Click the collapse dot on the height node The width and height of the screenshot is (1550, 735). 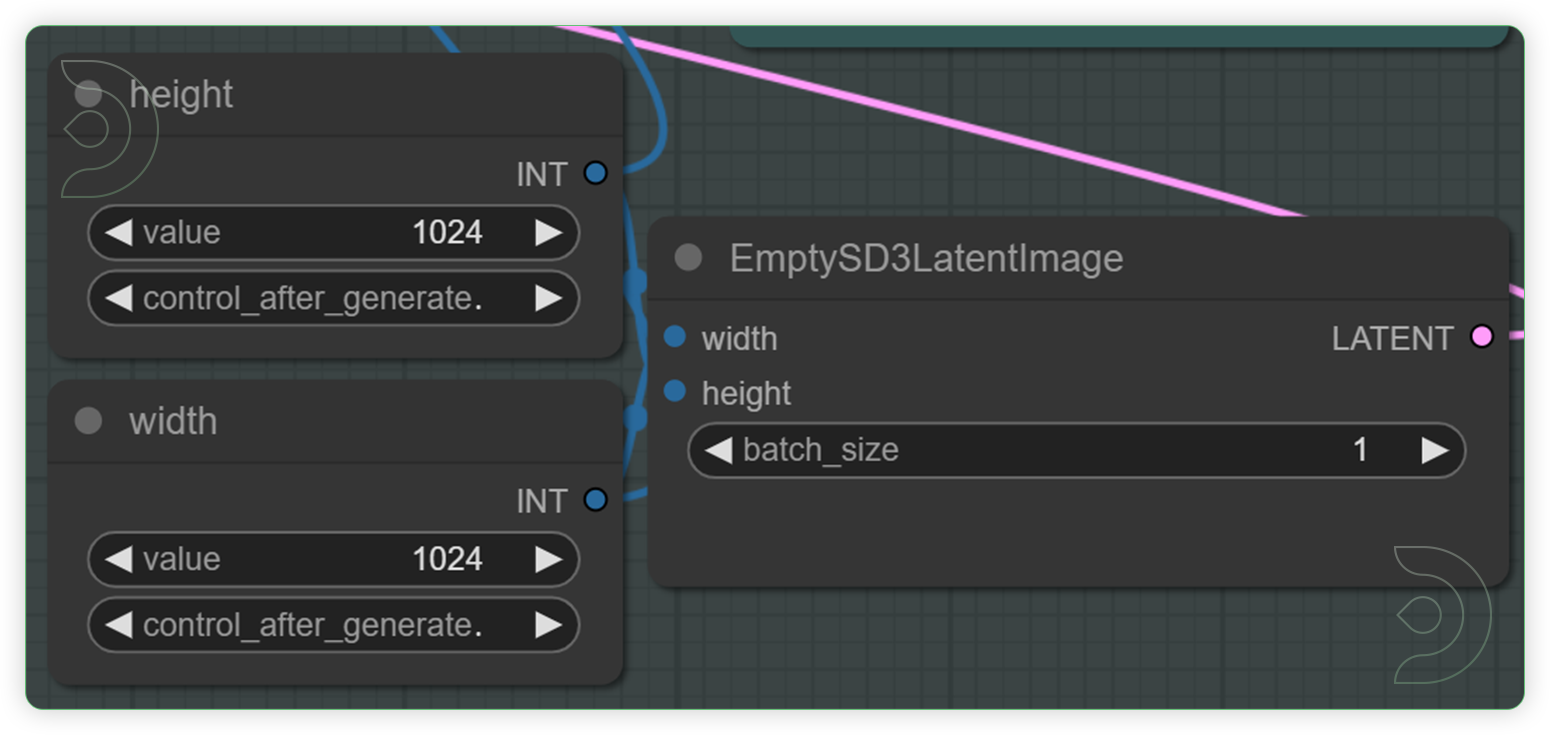(88, 93)
